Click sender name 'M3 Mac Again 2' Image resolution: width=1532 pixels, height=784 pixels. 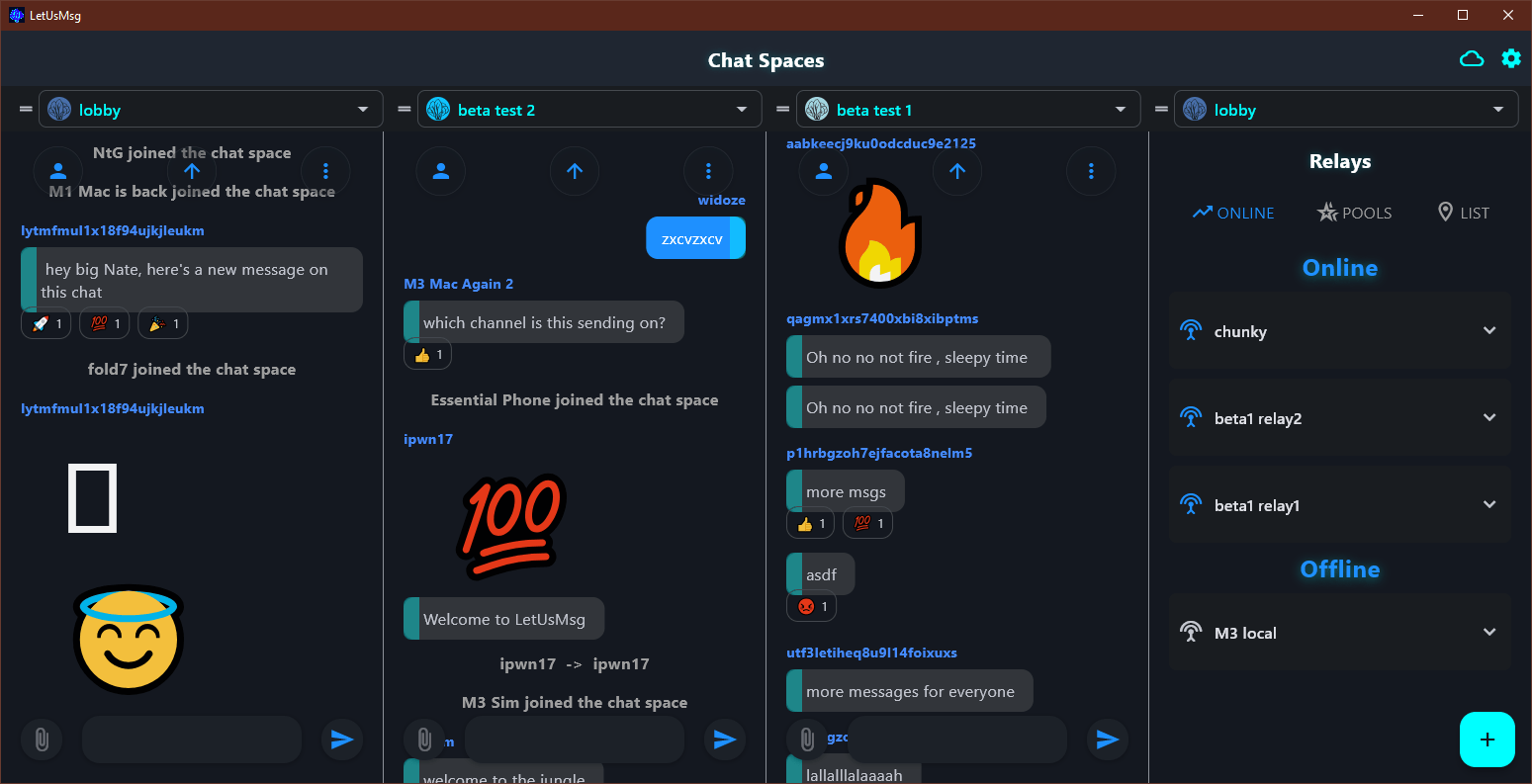point(459,284)
